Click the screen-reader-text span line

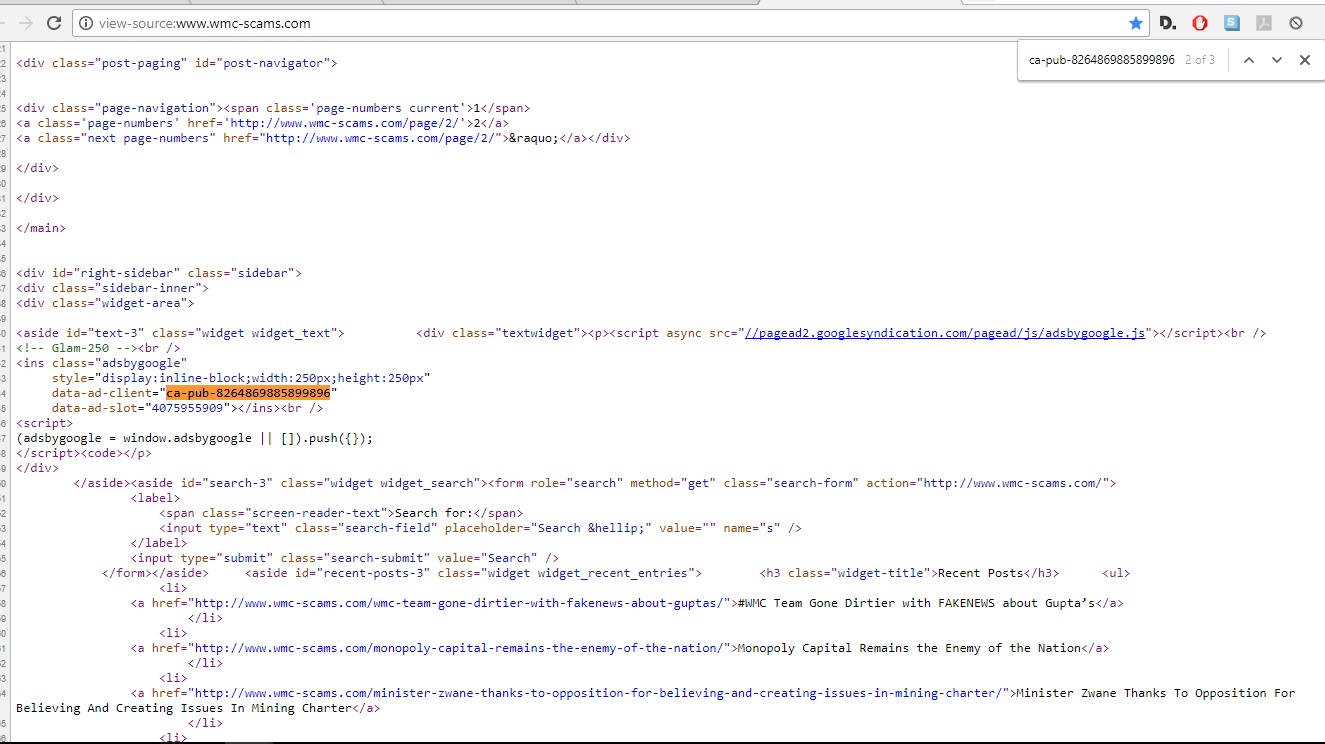[x=341, y=513]
